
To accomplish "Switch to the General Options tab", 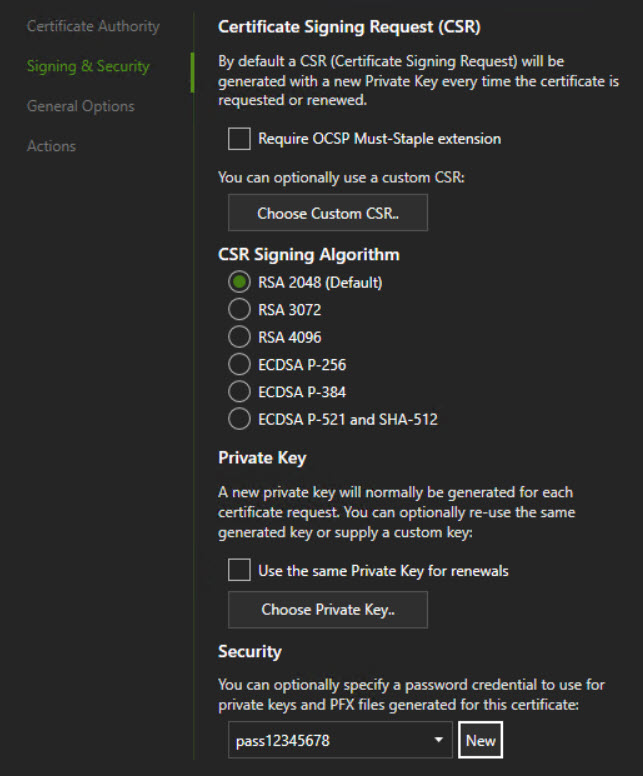I will click(81, 106).
